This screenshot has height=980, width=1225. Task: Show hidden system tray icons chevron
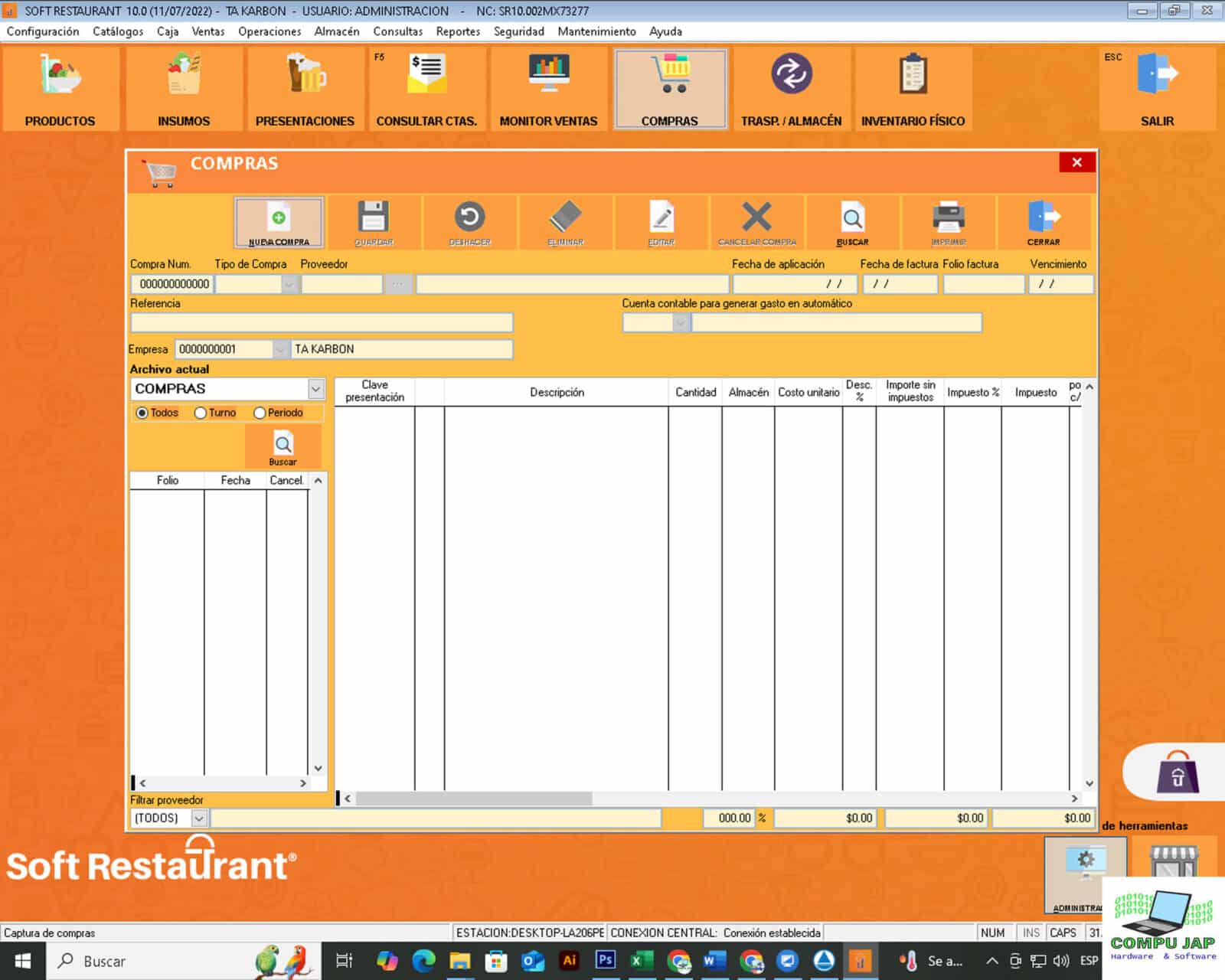991,961
